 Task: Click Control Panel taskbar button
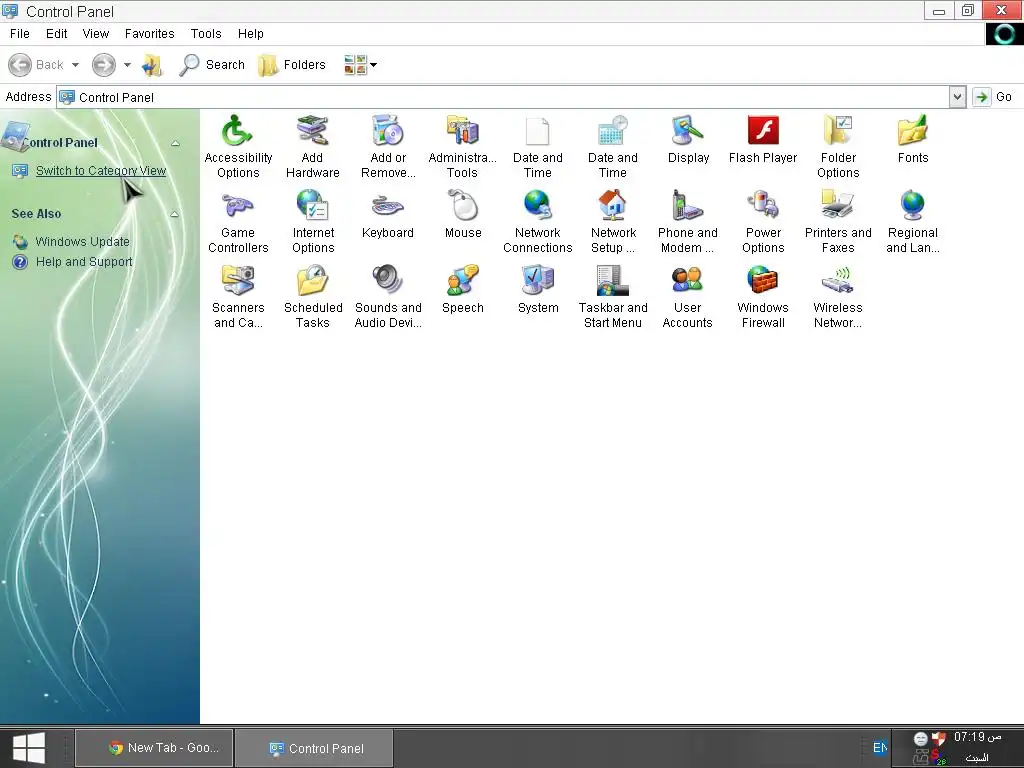tap(315, 748)
